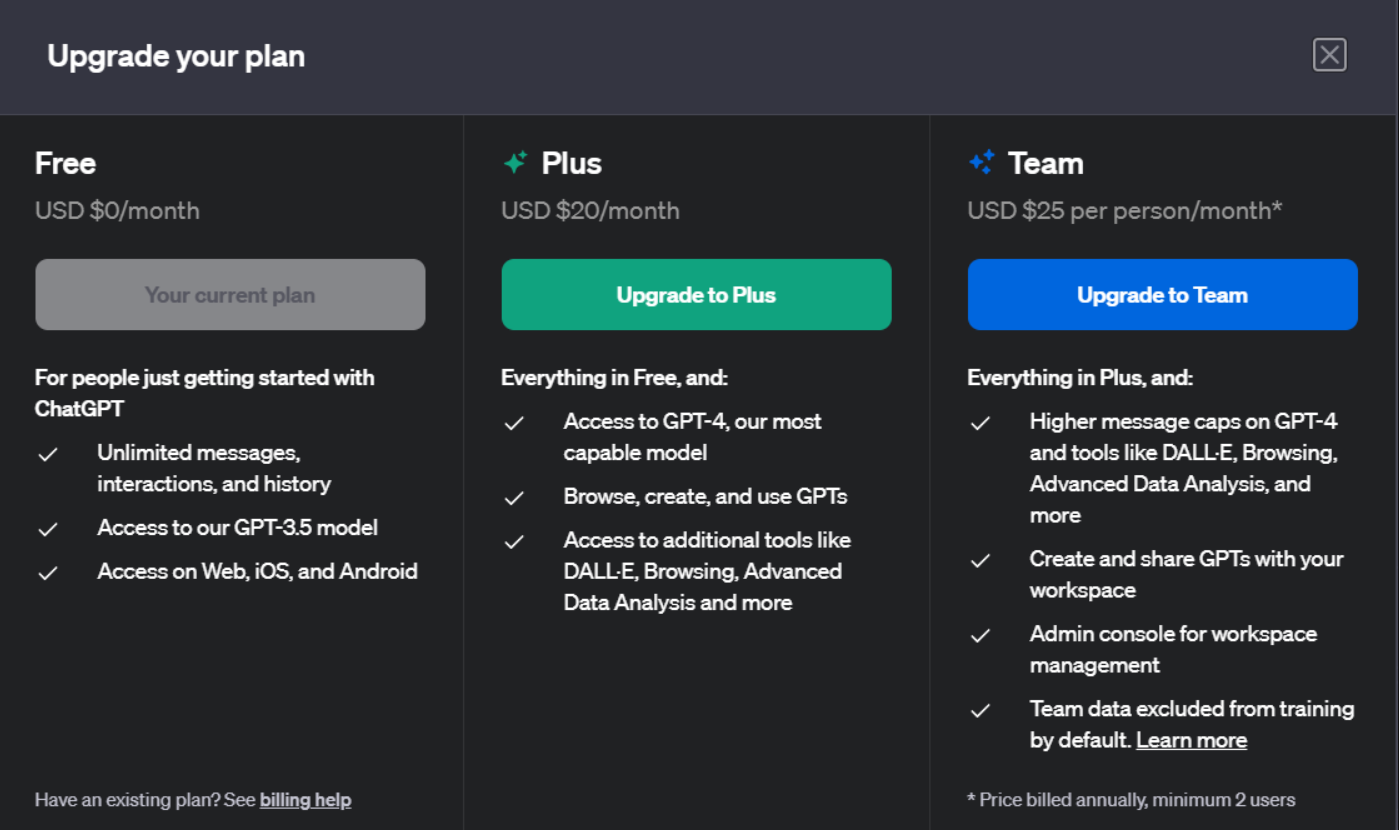This screenshot has width=1399, height=830.
Task: Click Admin console for workspace management text
Action: 1174,649
